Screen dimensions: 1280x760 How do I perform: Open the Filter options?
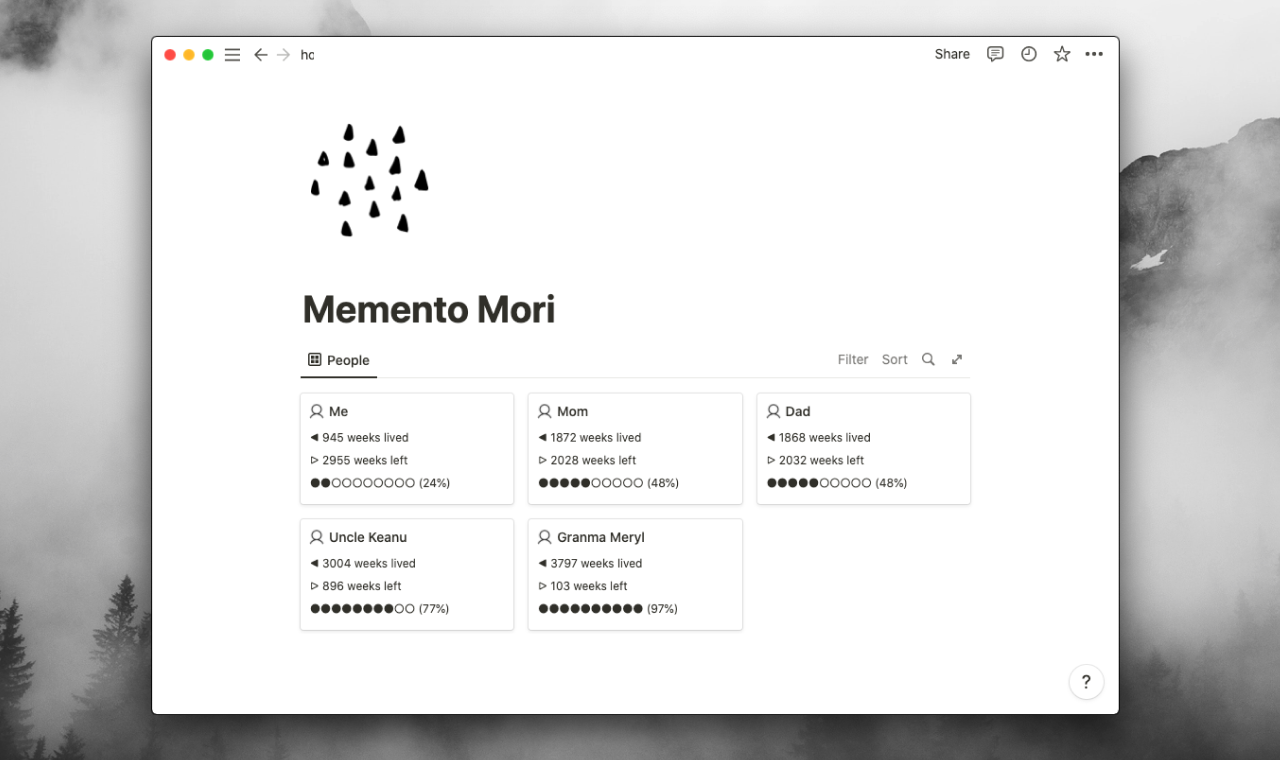tap(852, 359)
